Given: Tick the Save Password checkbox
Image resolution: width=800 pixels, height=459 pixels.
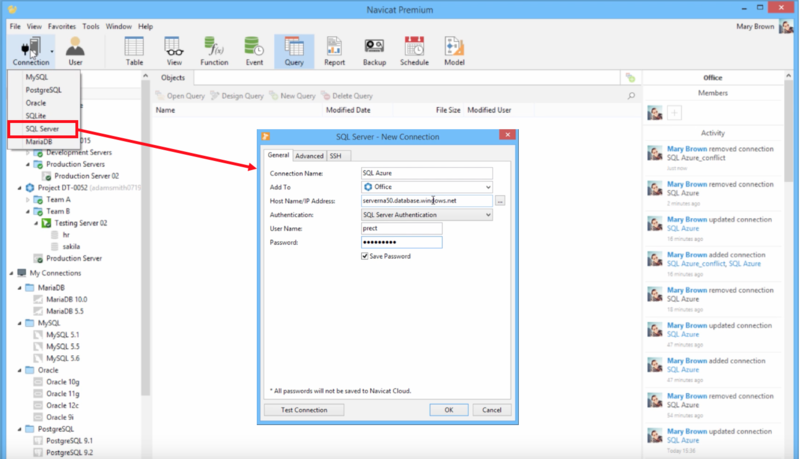Looking at the screenshot, I should click(364, 256).
